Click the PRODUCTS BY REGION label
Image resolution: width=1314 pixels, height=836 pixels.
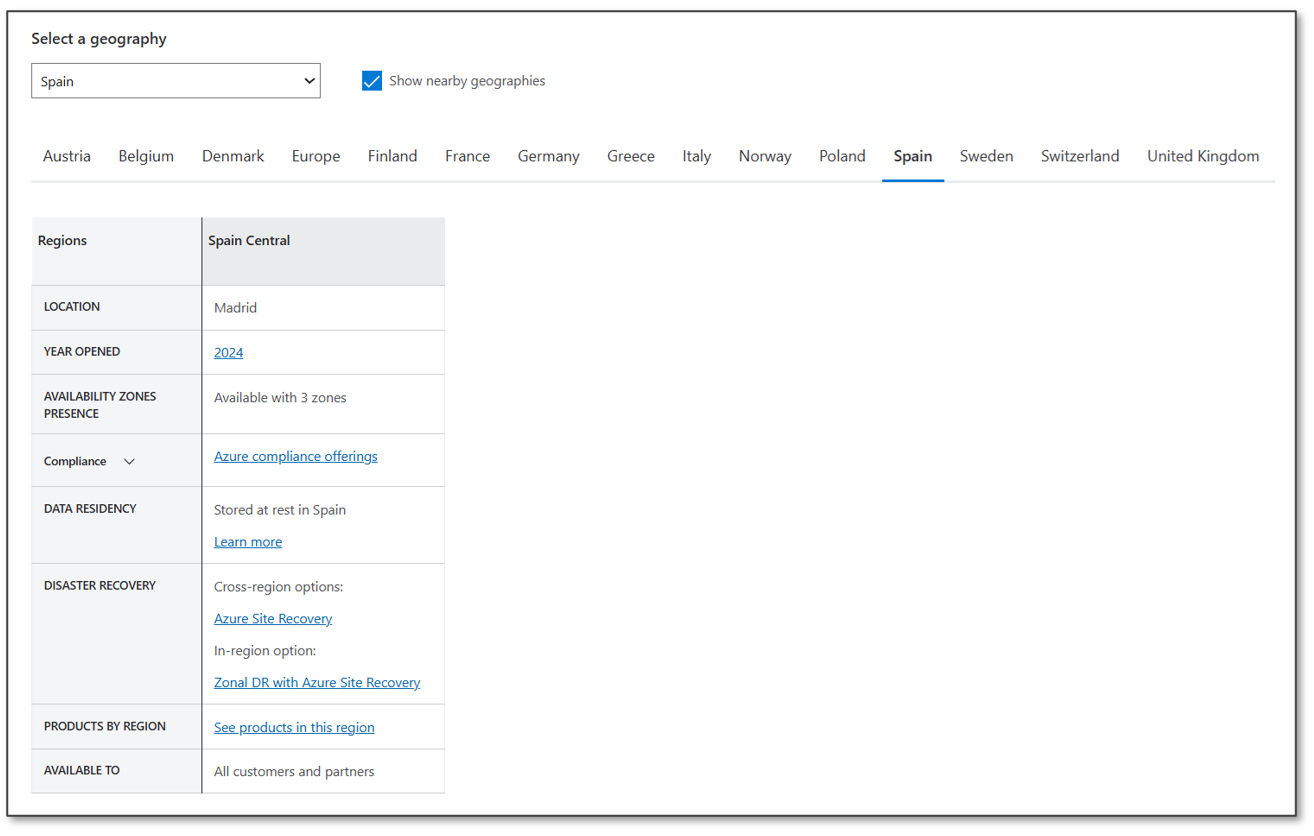(105, 727)
